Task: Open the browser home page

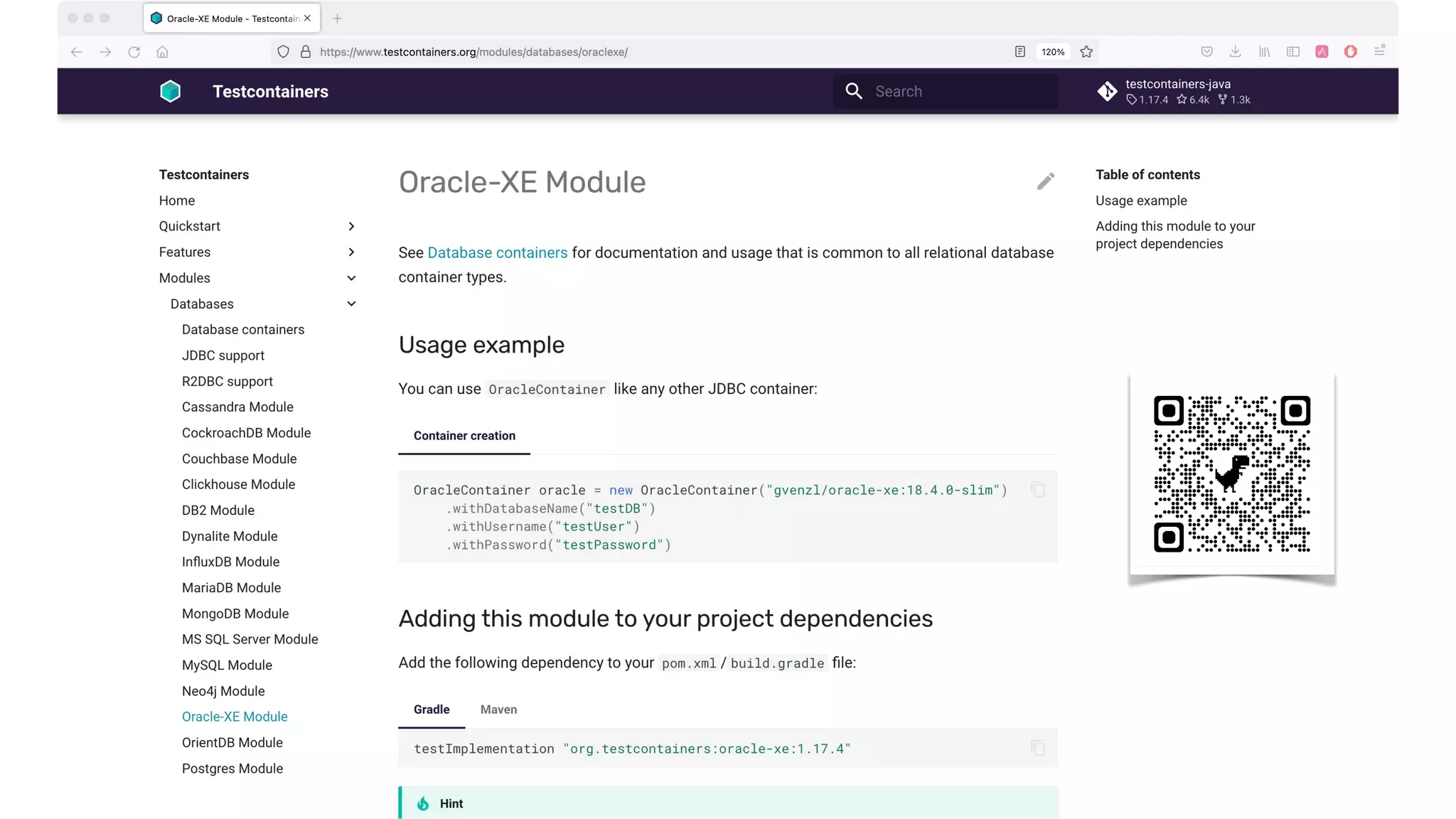Action: tap(162, 52)
